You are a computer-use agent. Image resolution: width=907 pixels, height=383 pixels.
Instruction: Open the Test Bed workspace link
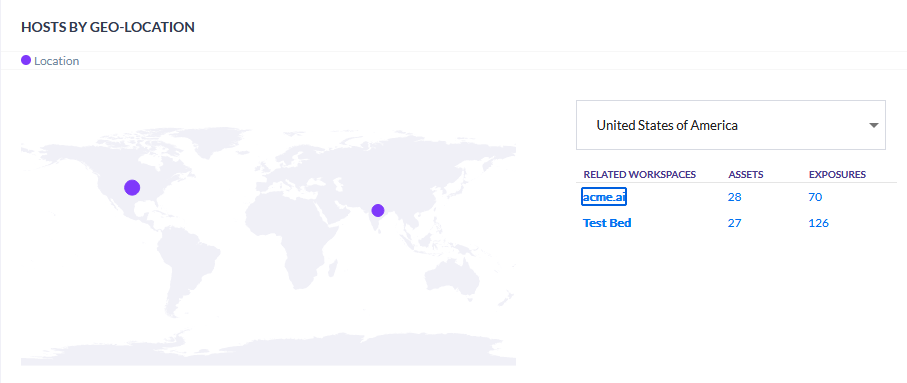coord(607,223)
